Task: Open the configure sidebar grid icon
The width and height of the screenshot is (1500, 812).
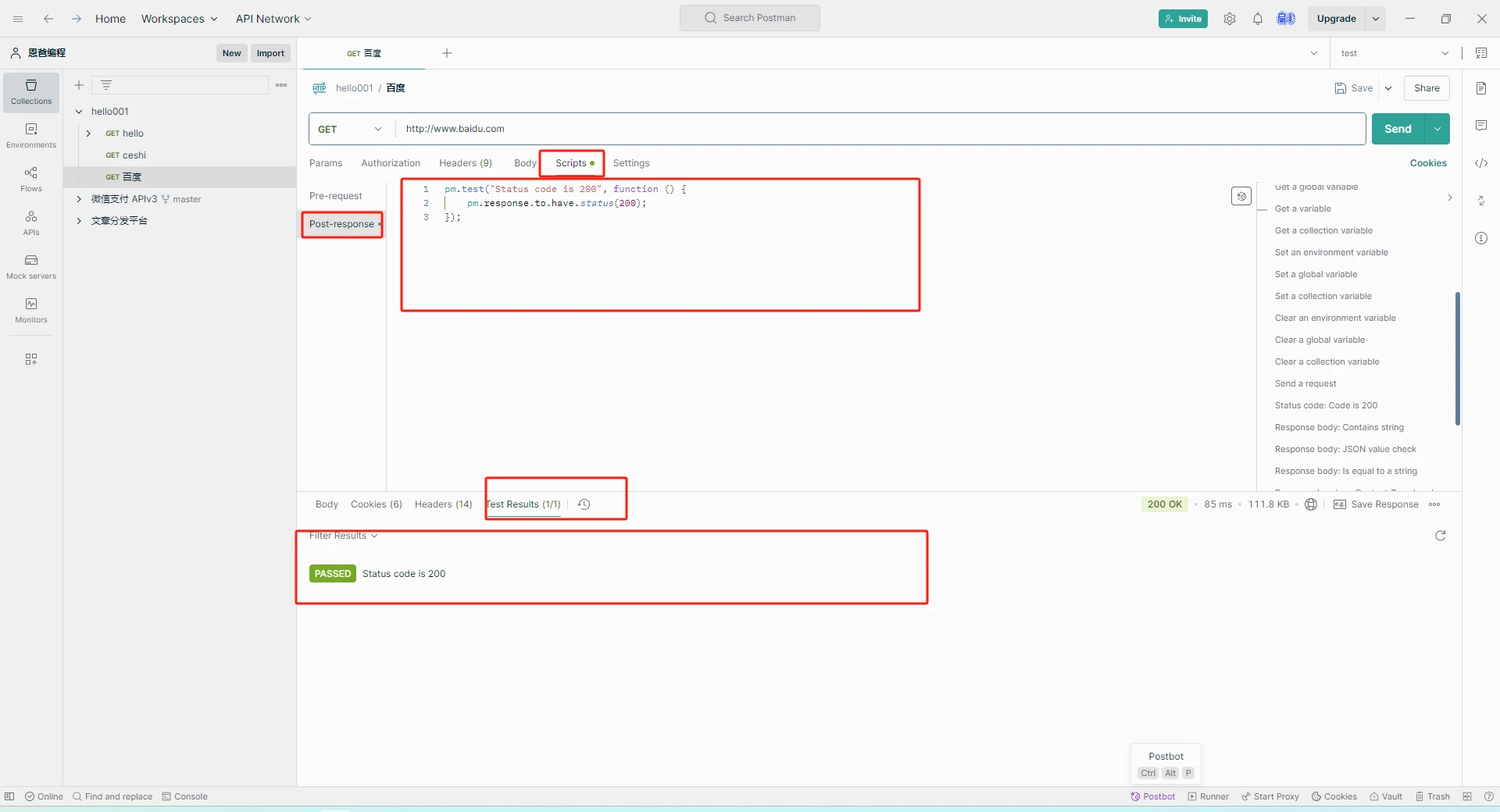Action: [x=31, y=359]
